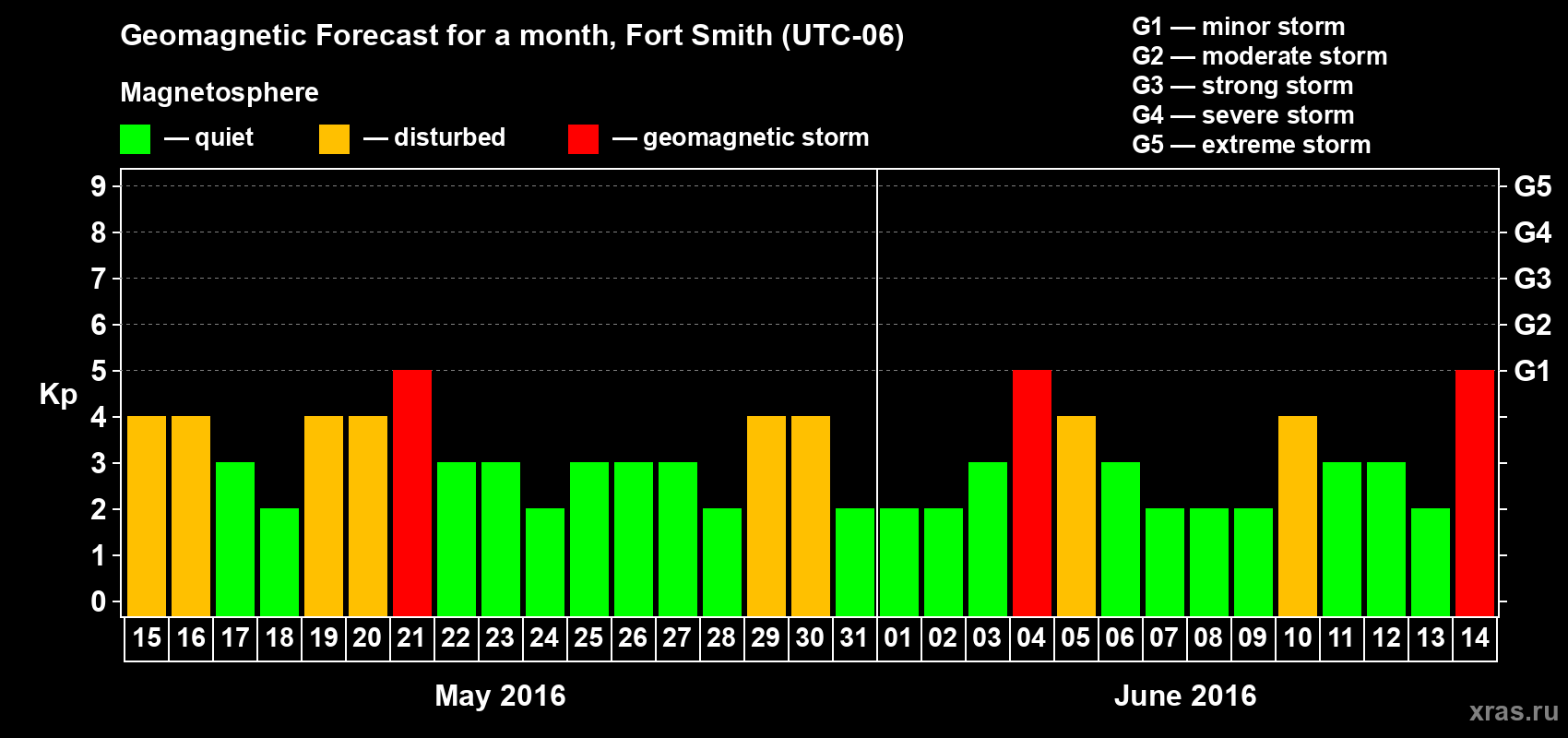
Task: Click the Magnetosphere heading
Action: [x=220, y=92]
